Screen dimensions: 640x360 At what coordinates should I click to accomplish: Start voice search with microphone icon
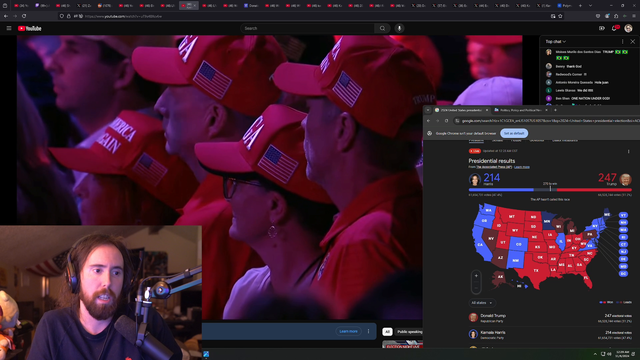click(399, 28)
